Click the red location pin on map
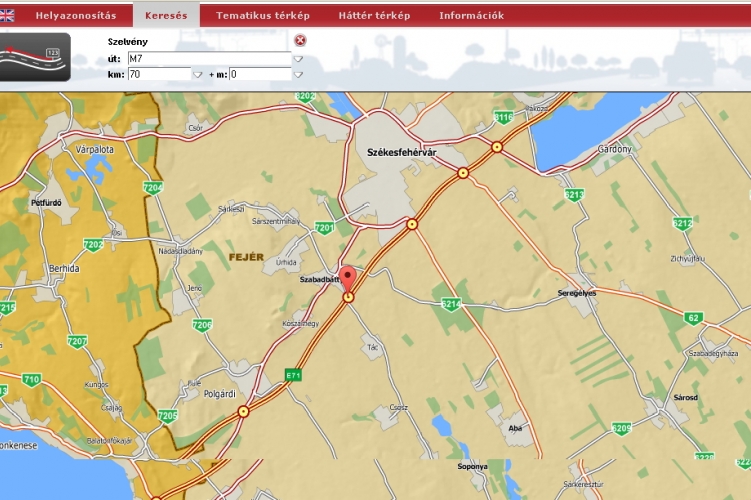Viewport: 751px width, 500px height. pyautogui.click(x=347, y=277)
